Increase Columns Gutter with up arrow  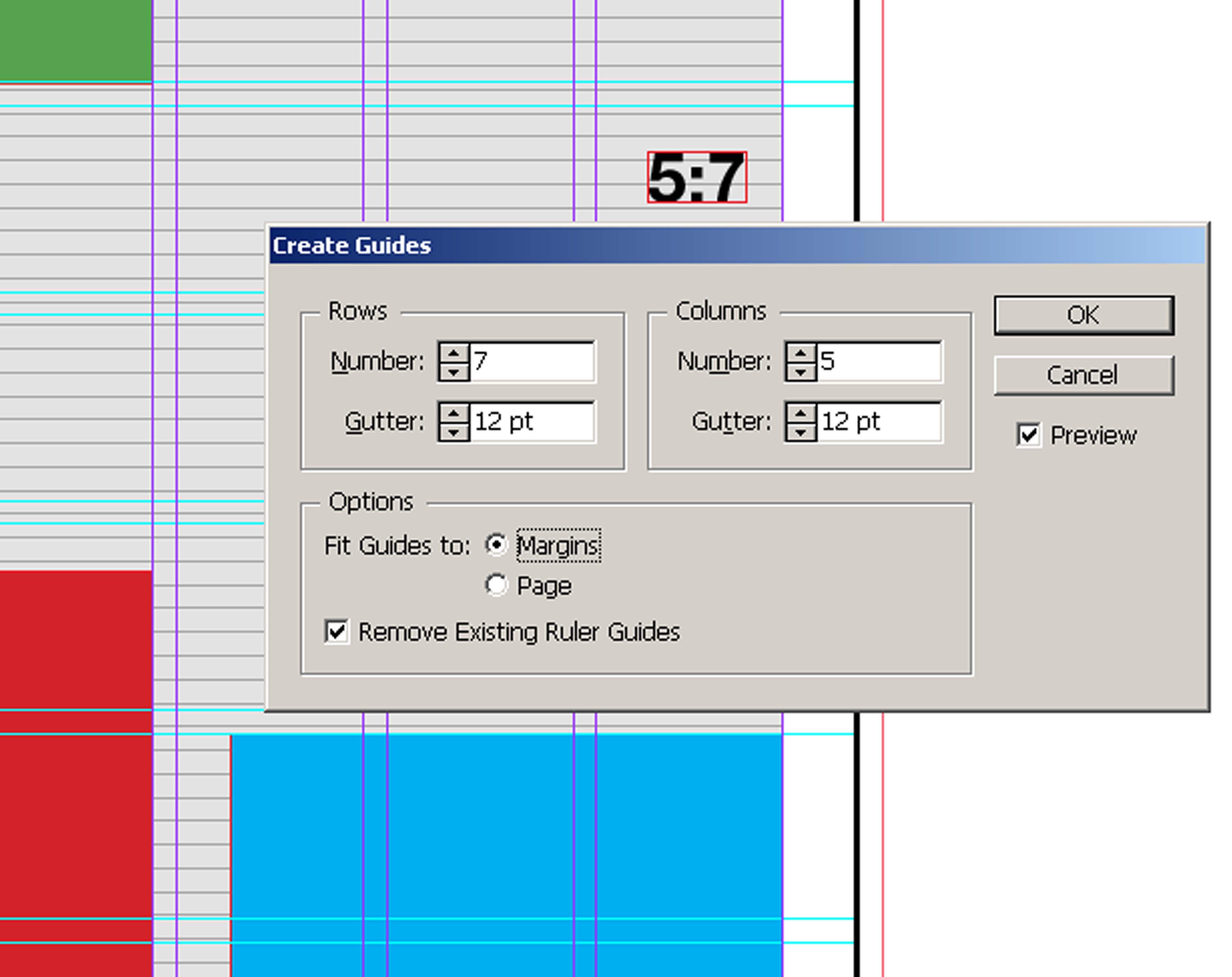click(x=801, y=413)
